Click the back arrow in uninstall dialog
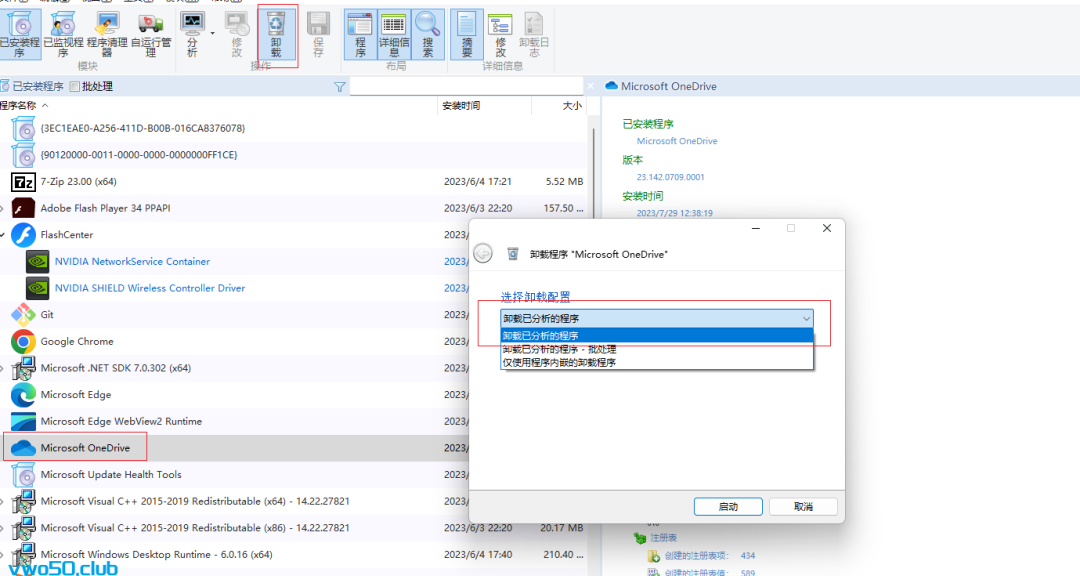1080x576 pixels. coord(484,254)
